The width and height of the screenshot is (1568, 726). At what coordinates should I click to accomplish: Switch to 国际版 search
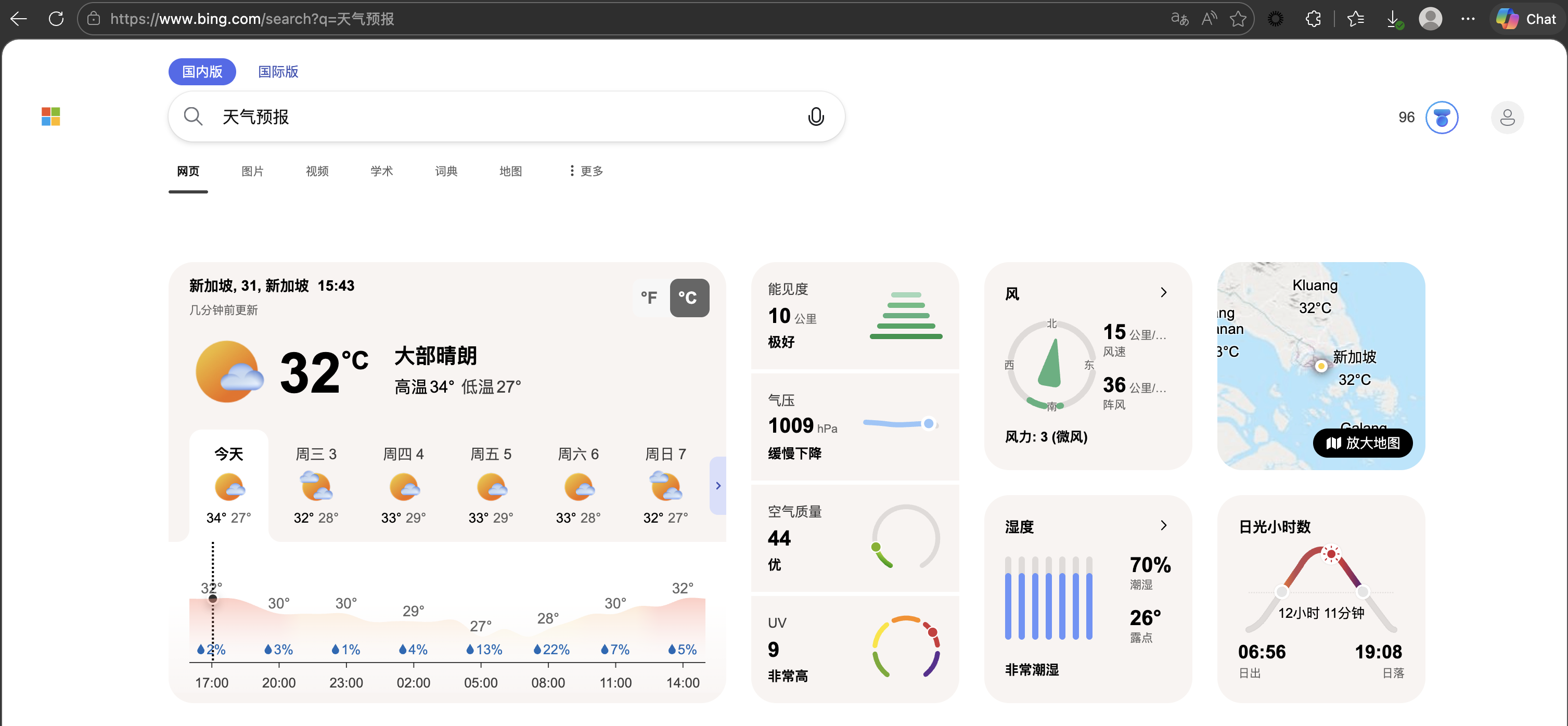click(278, 72)
